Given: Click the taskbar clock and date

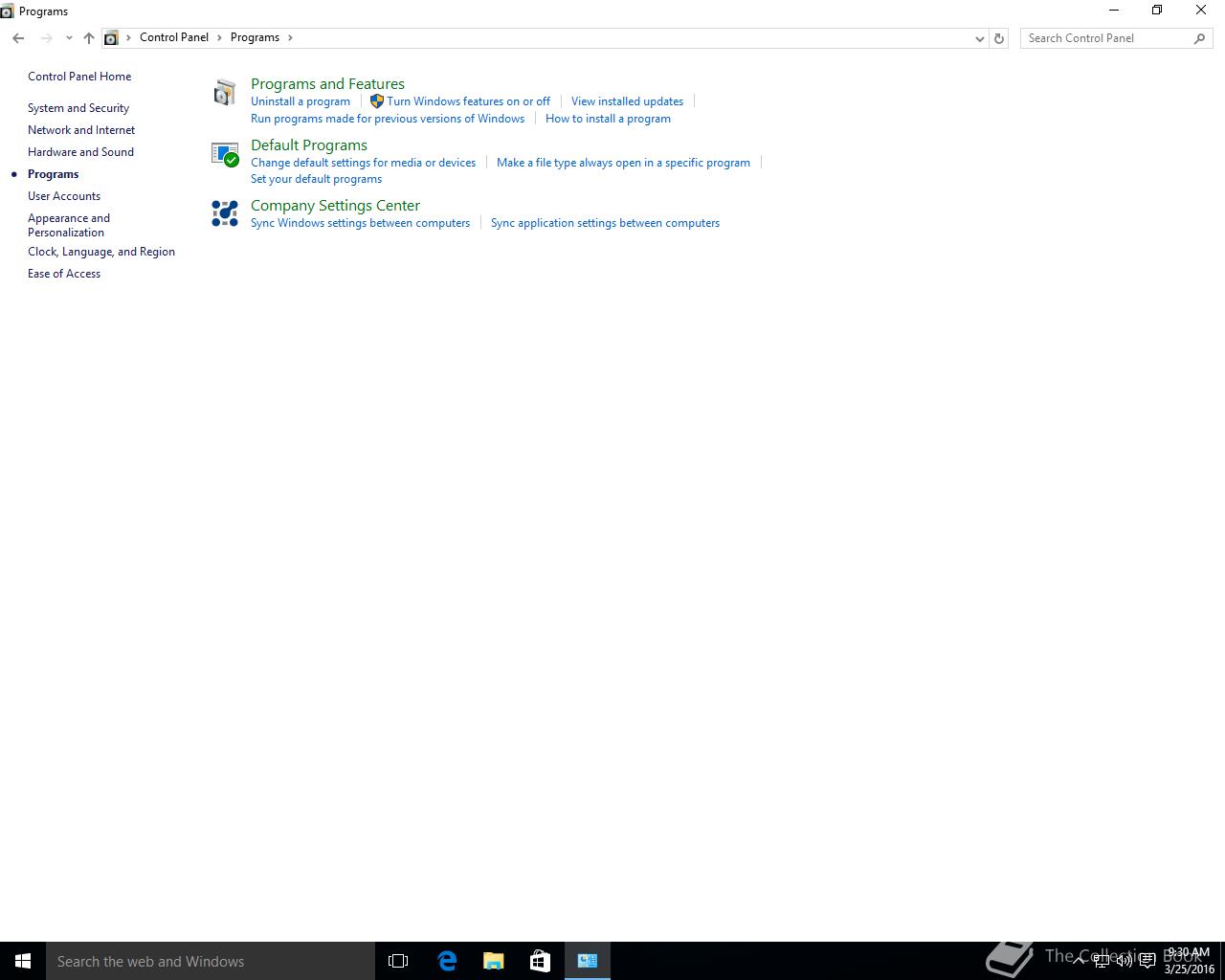Looking at the screenshot, I should pyautogui.click(x=1189, y=961).
